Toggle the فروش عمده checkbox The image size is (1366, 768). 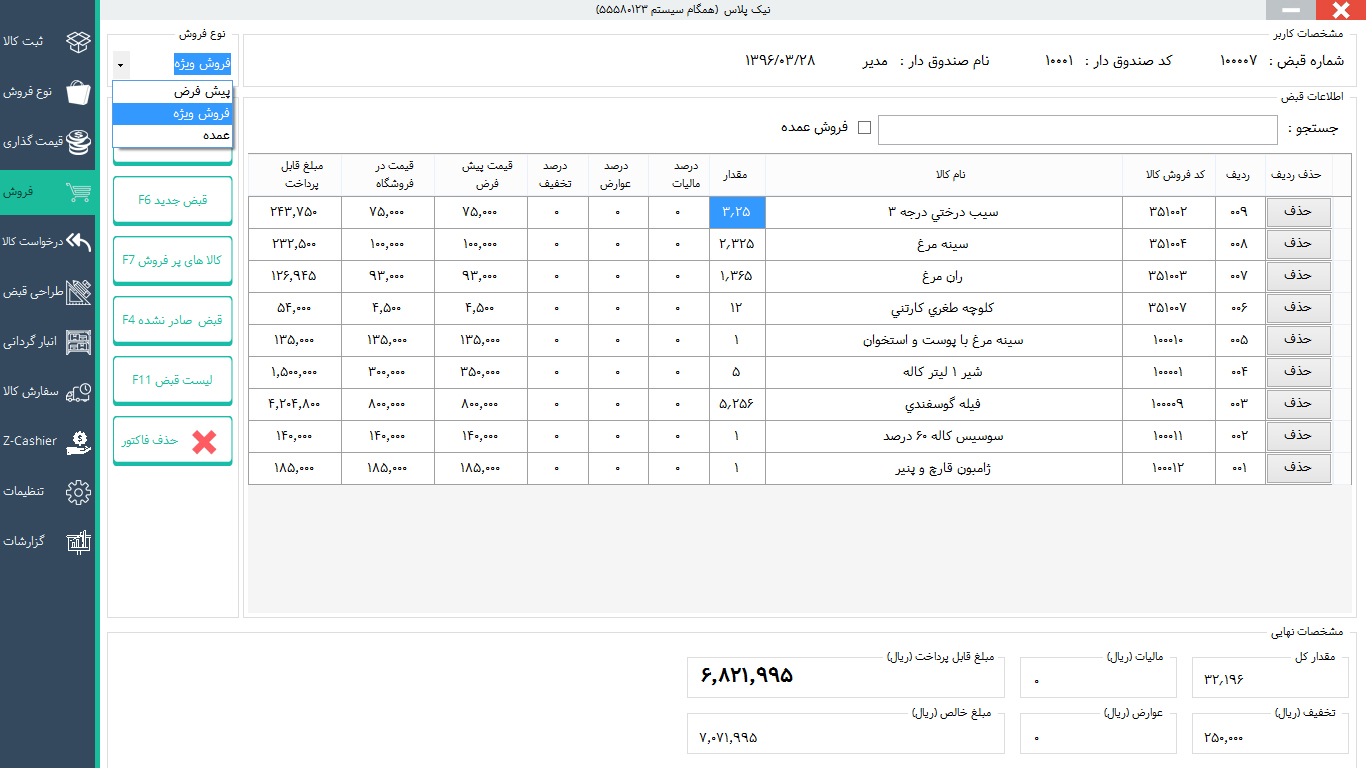pos(865,128)
